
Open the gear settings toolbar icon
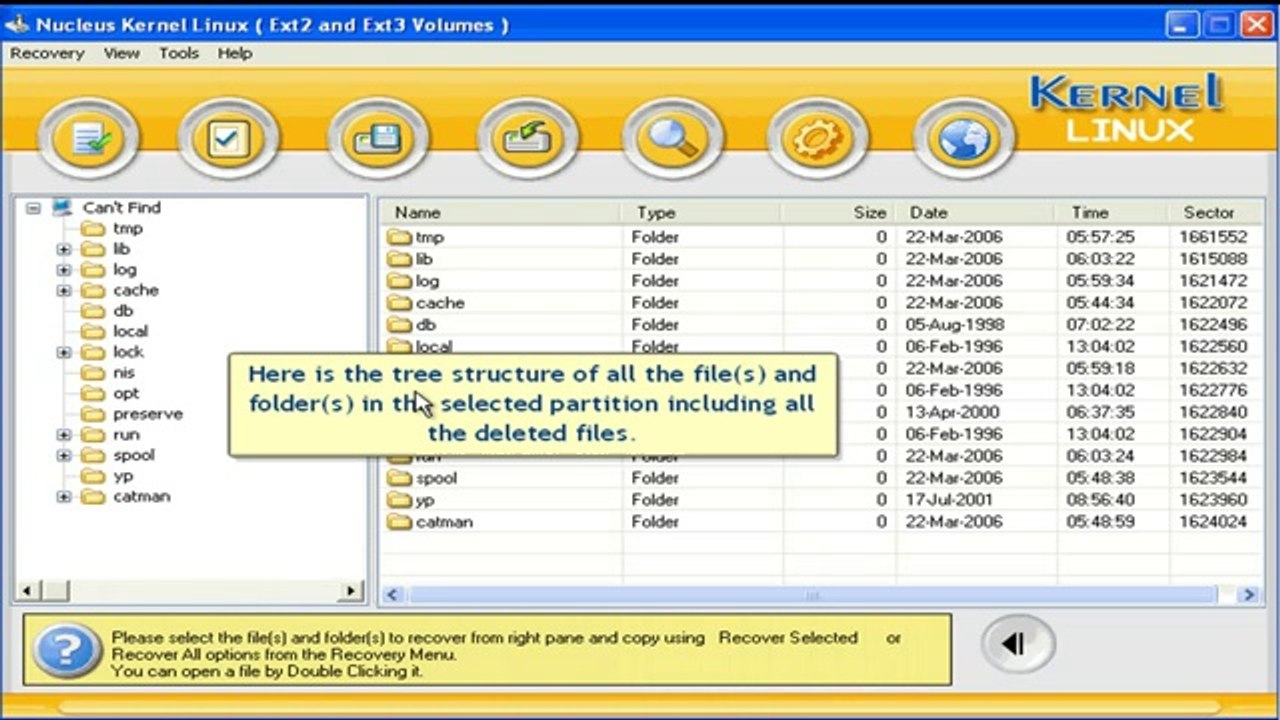pos(818,139)
